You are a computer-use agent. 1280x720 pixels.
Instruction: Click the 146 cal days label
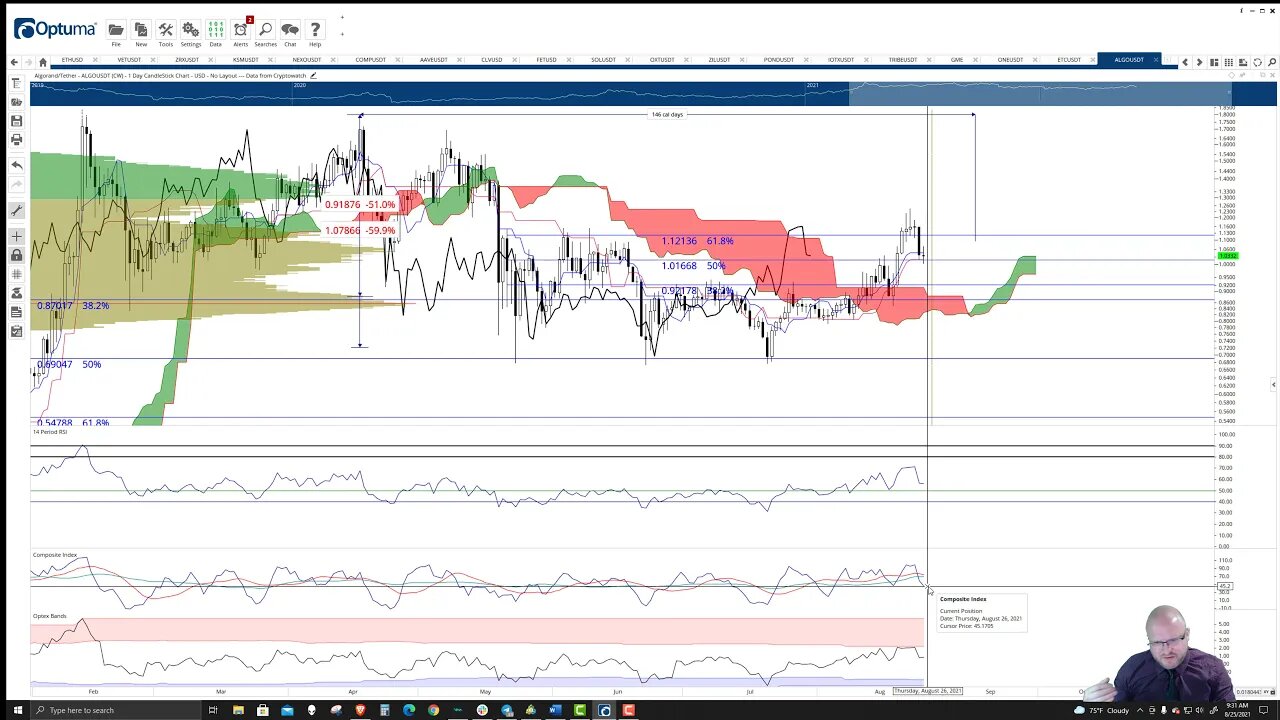click(667, 115)
